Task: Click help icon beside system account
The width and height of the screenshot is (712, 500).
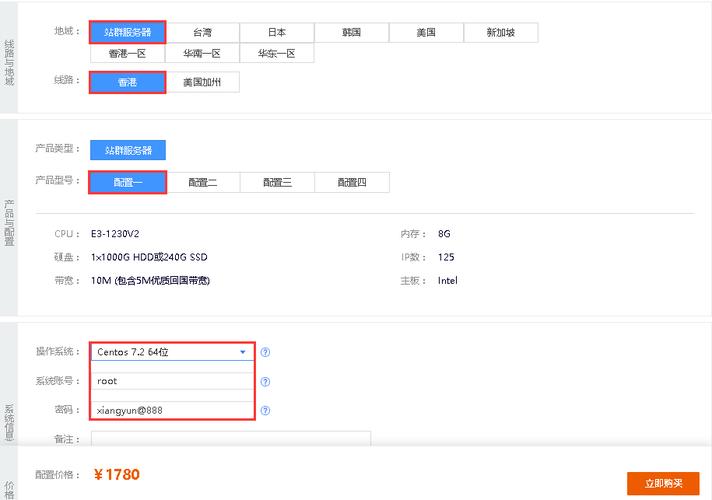Action: click(x=265, y=381)
